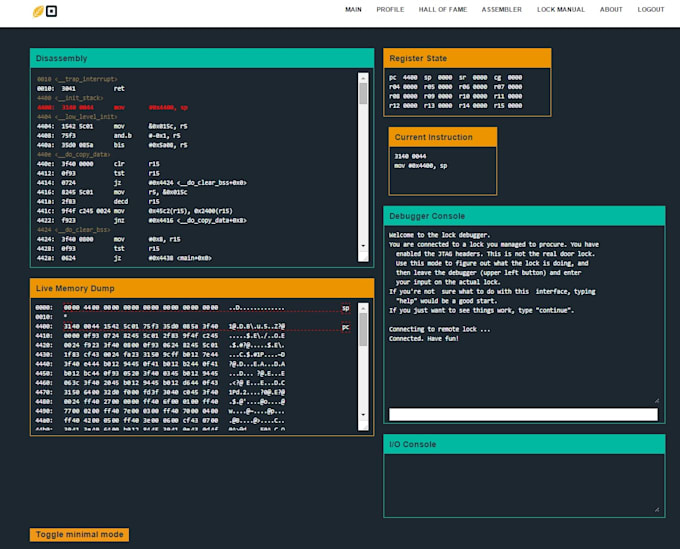Click Disassembly scrollbar up arrow
The height and width of the screenshot is (549, 680).
tap(363, 76)
